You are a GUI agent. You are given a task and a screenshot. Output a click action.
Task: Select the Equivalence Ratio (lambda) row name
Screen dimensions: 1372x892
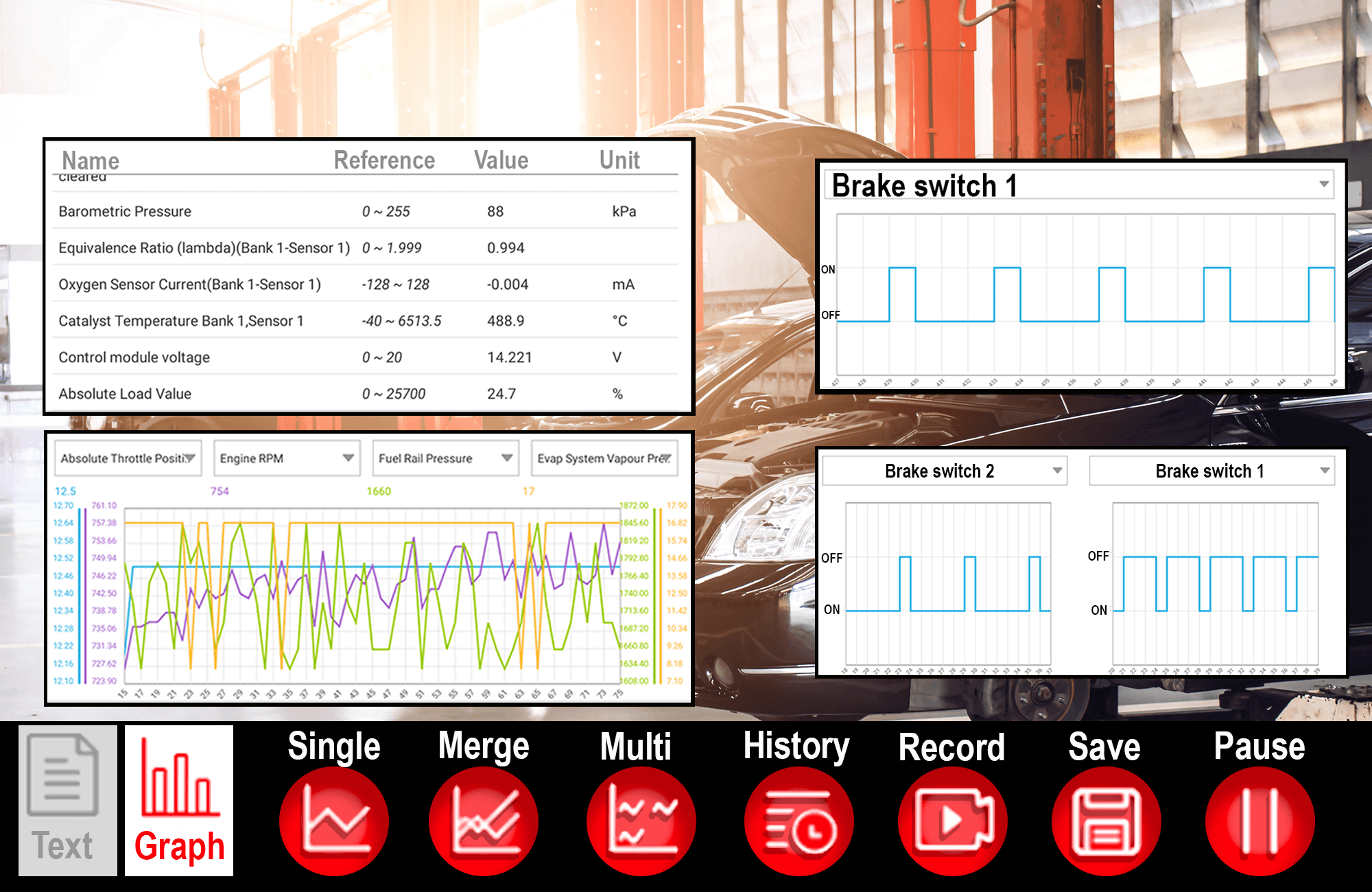point(204,248)
